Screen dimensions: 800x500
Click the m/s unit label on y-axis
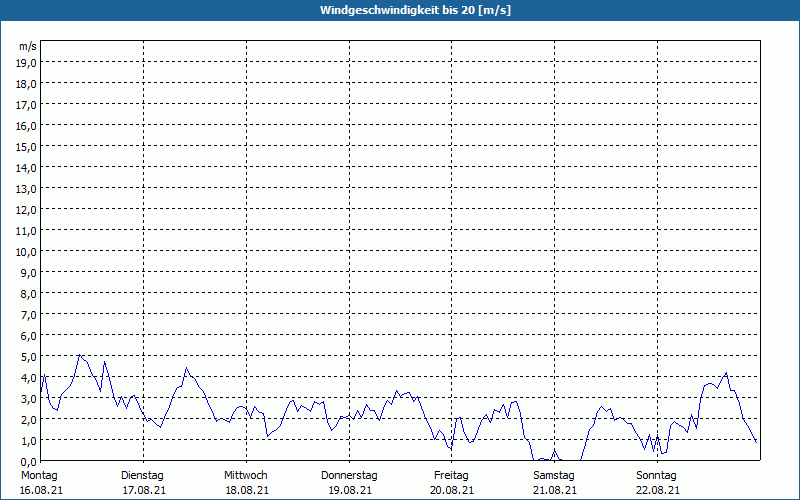tap(28, 46)
